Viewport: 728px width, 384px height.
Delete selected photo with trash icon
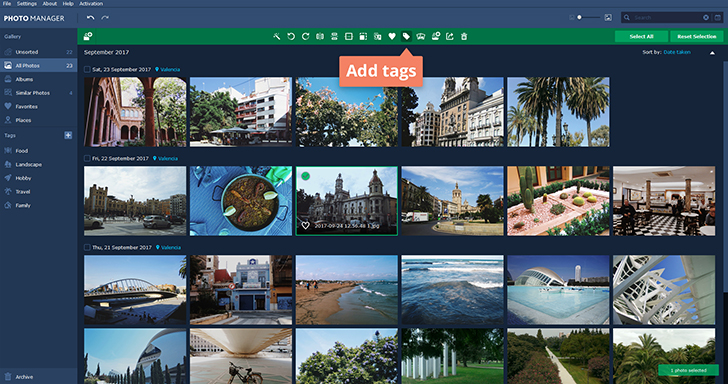(x=464, y=36)
